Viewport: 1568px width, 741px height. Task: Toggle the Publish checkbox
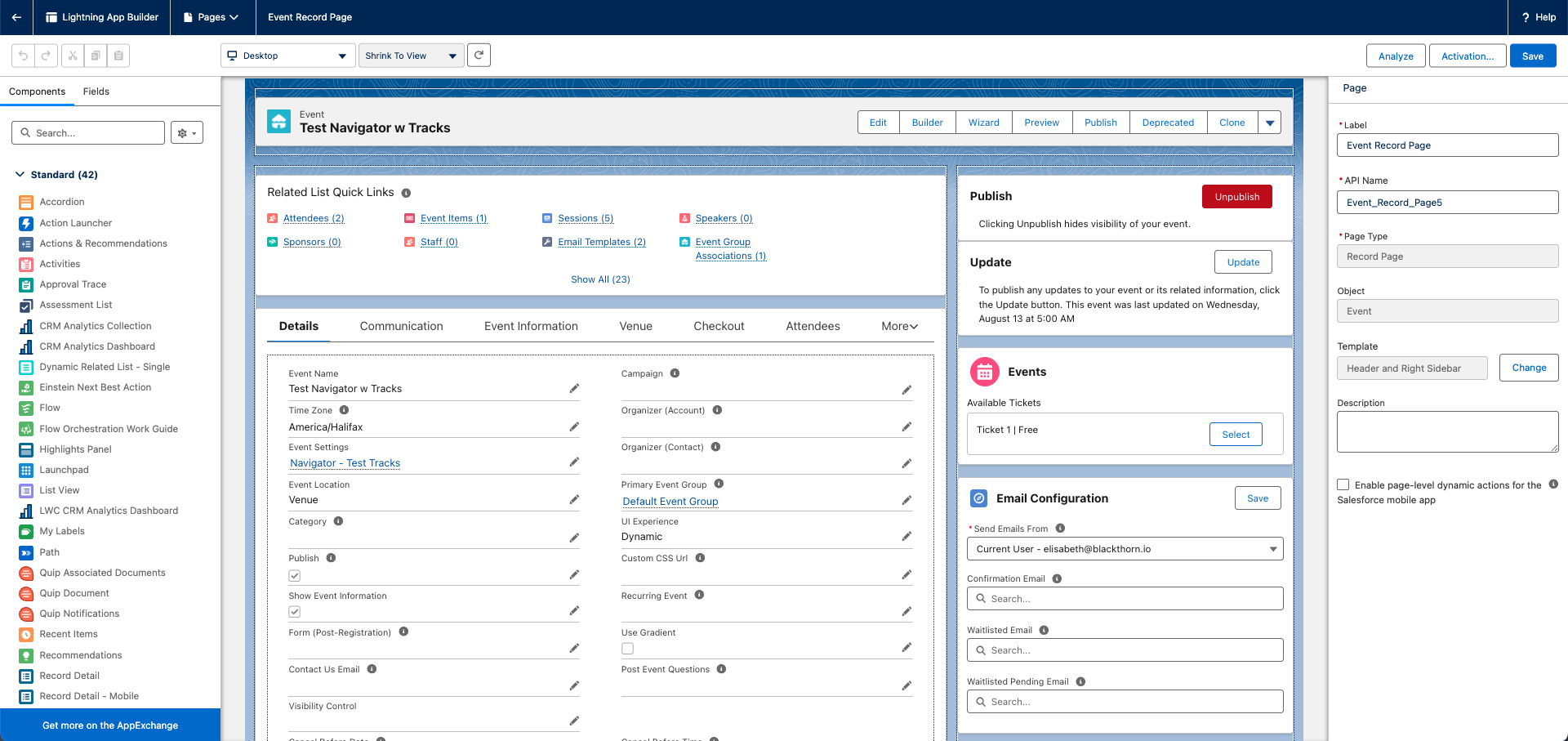pyautogui.click(x=295, y=576)
